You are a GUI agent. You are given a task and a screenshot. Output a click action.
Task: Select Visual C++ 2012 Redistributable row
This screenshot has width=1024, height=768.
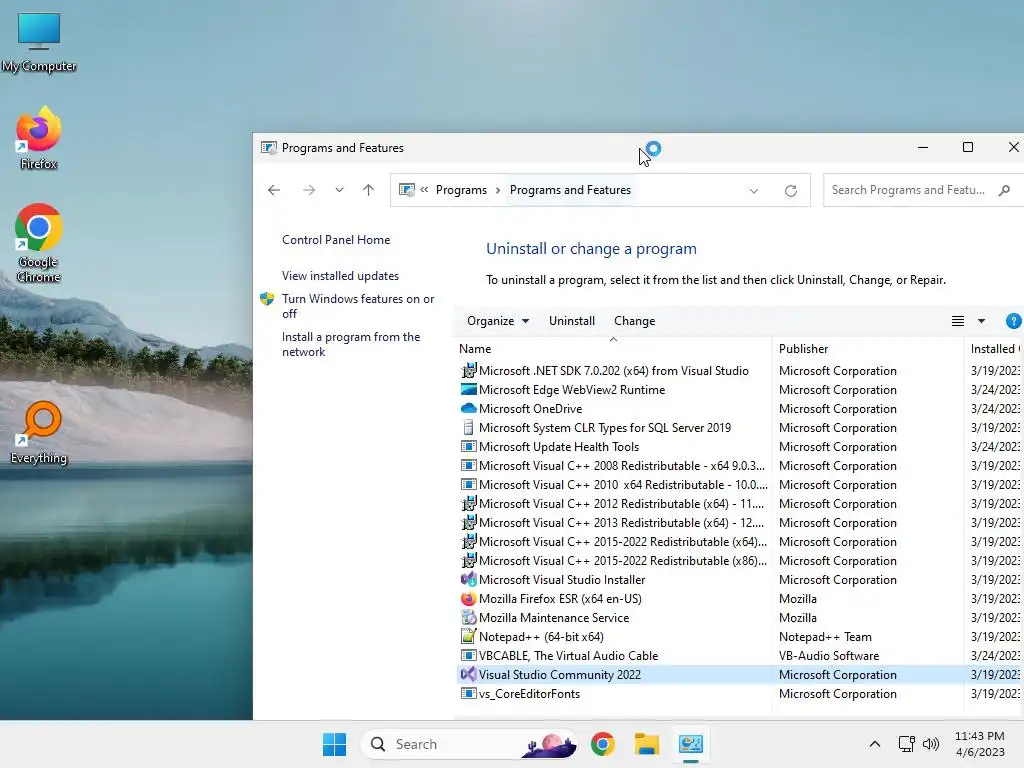(741, 503)
